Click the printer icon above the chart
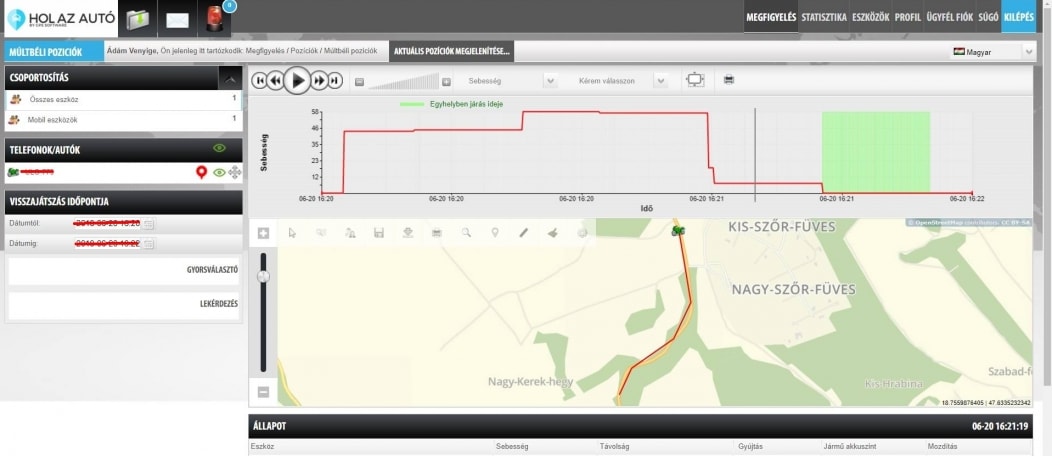This screenshot has height=456, width=1052. (x=729, y=80)
